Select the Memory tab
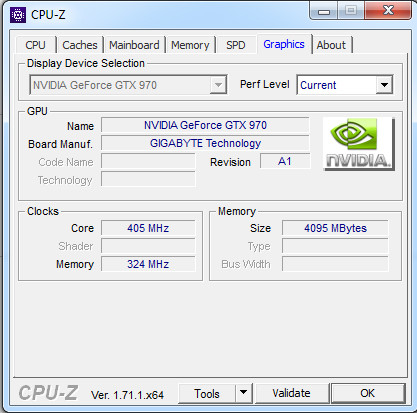Viewport: 417px width, 413px height. 190,45
